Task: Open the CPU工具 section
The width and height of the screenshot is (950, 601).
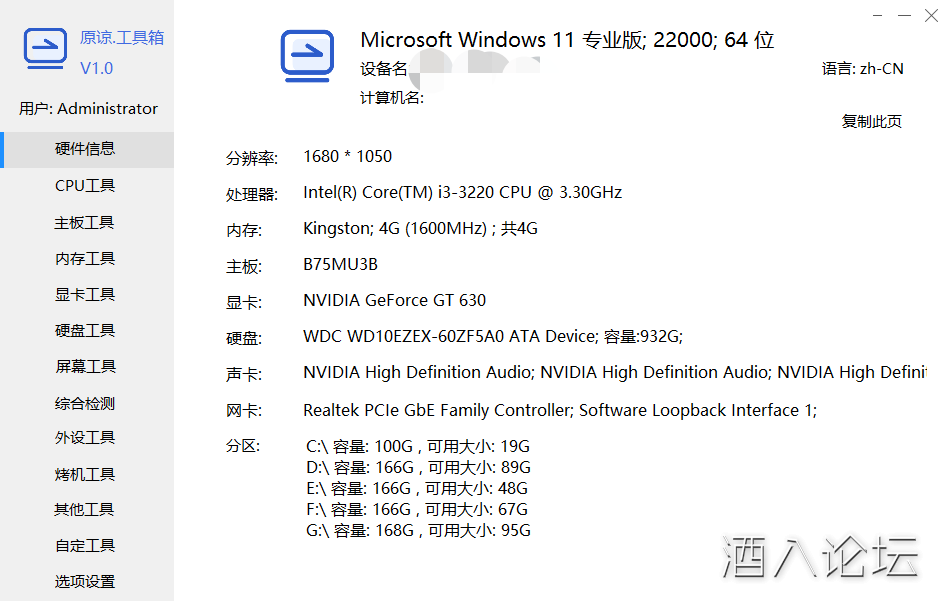Action: 84,185
